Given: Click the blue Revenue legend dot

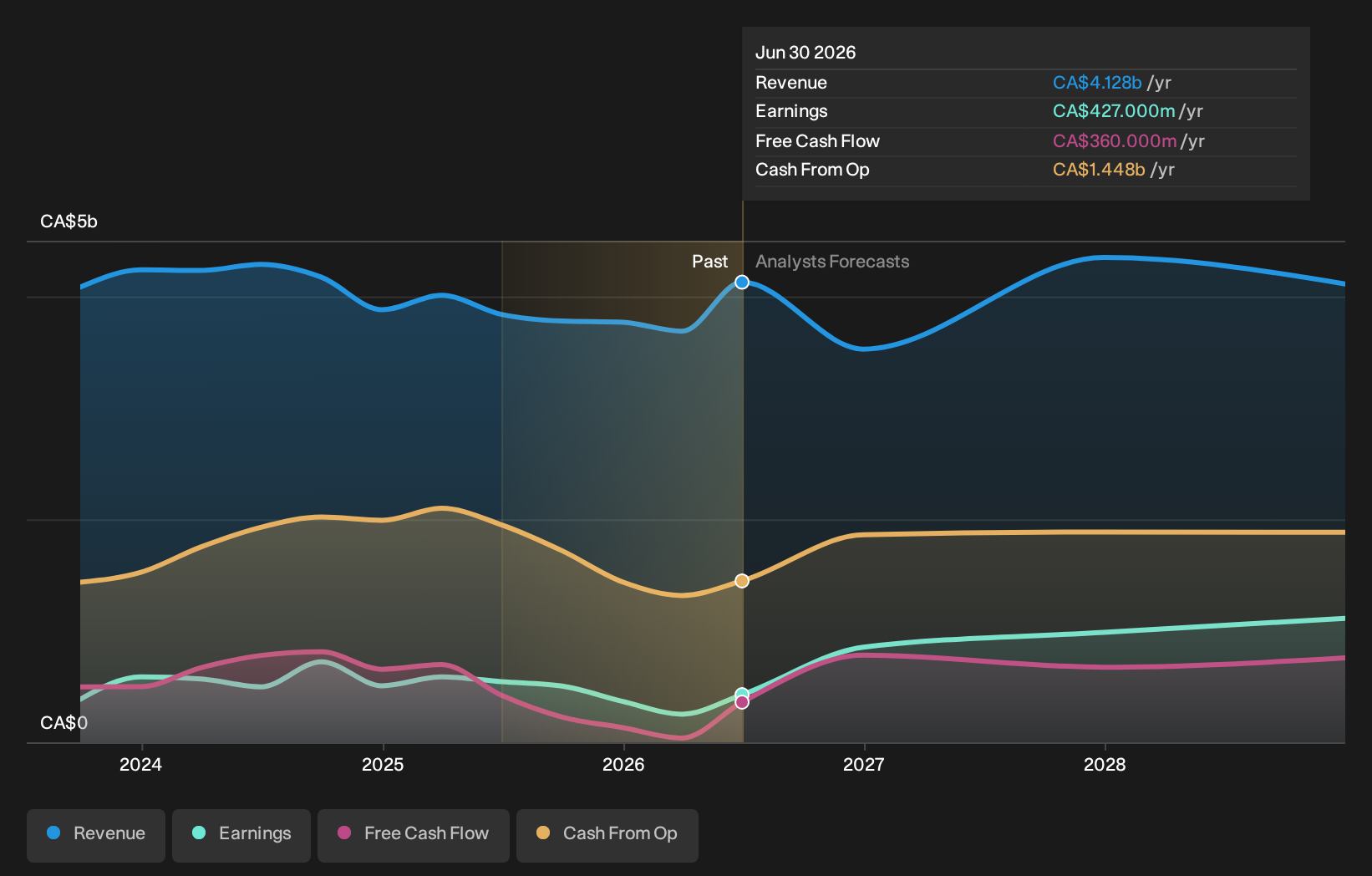Looking at the screenshot, I should click(53, 833).
